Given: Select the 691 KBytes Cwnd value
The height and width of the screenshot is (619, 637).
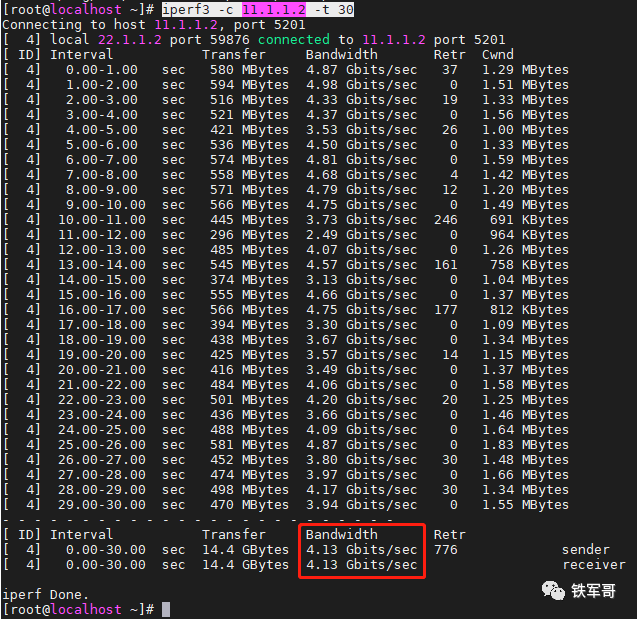Looking at the screenshot, I should pos(529,220).
